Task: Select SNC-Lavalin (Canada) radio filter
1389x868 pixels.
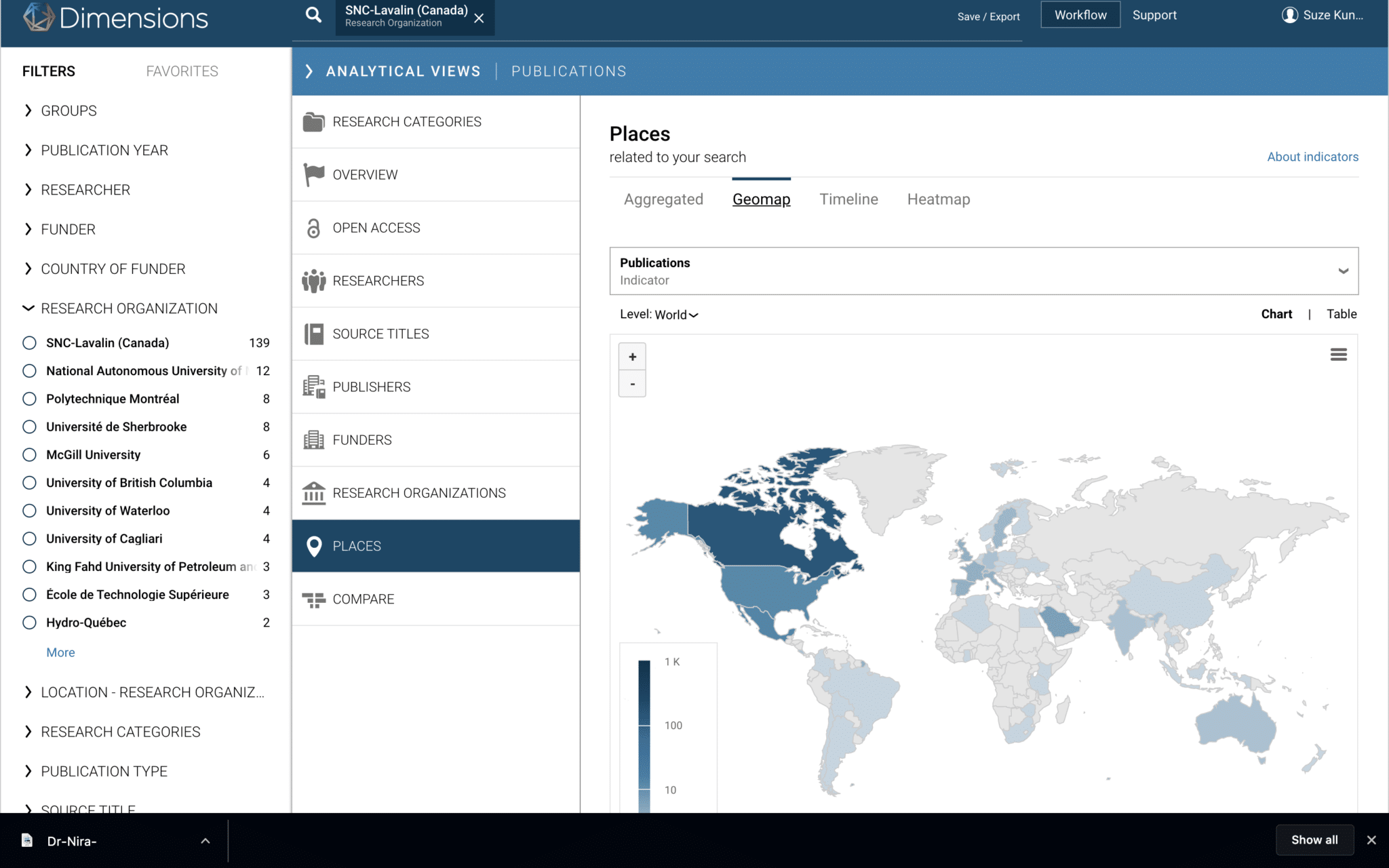Action: 29,343
